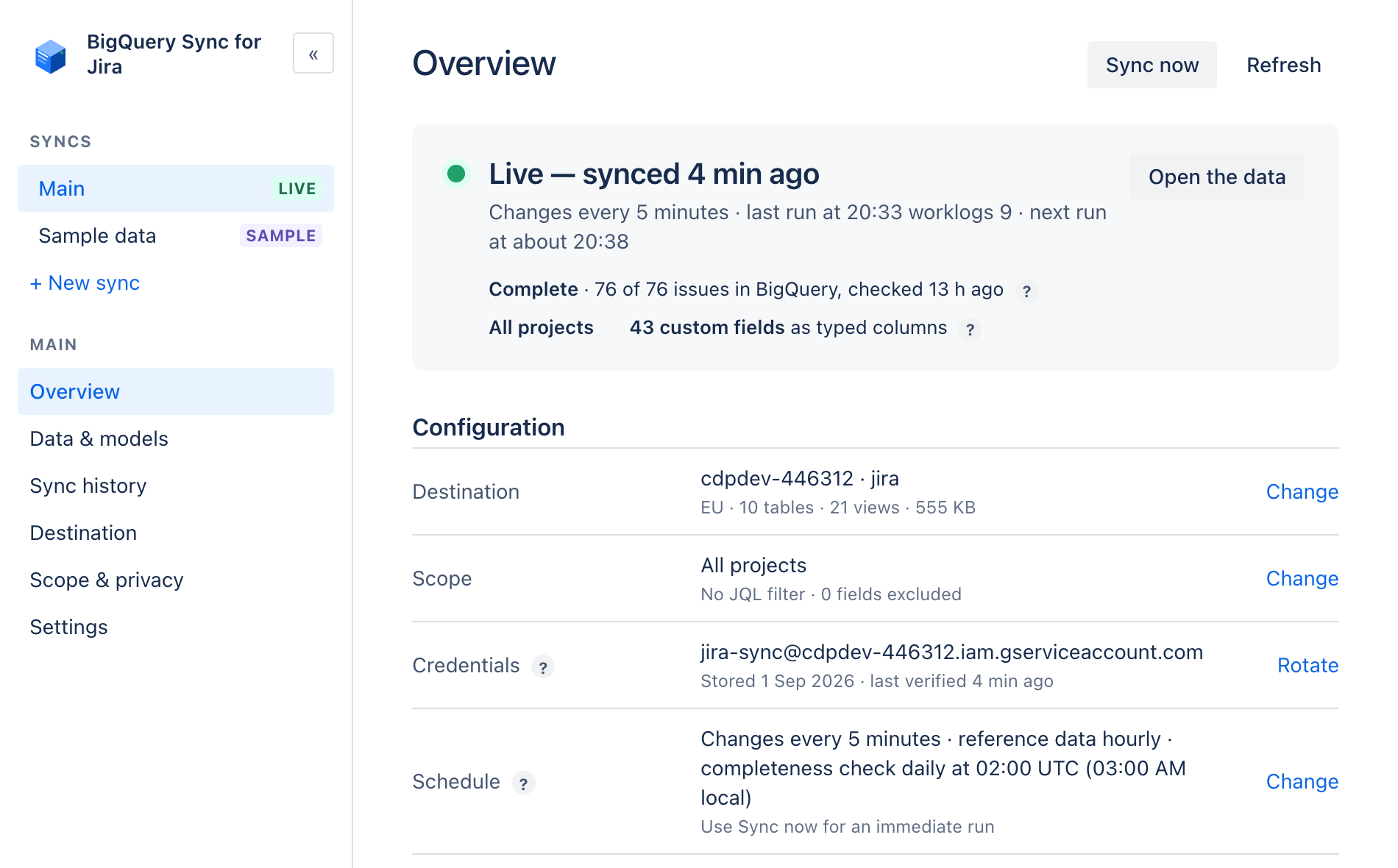
Task: Select the Main sync in sidebar
Action: 176,188
